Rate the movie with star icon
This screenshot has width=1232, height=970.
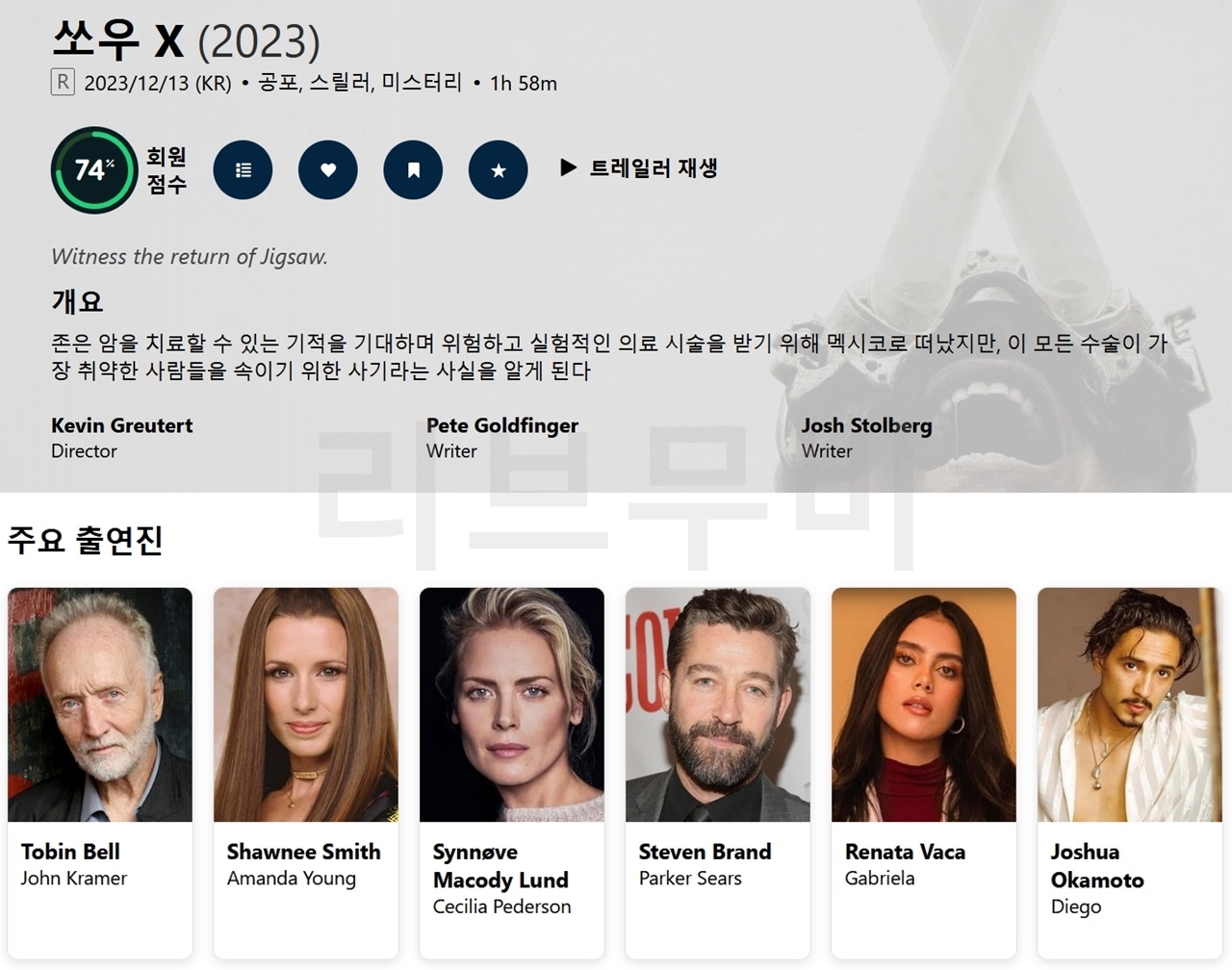(x=499, y=170)
